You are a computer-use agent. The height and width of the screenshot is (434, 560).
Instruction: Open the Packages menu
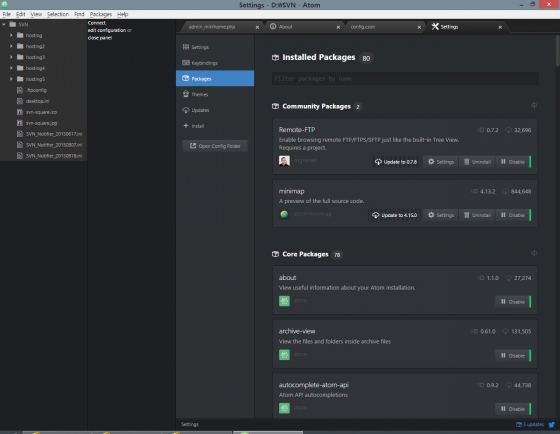(101, 14)
